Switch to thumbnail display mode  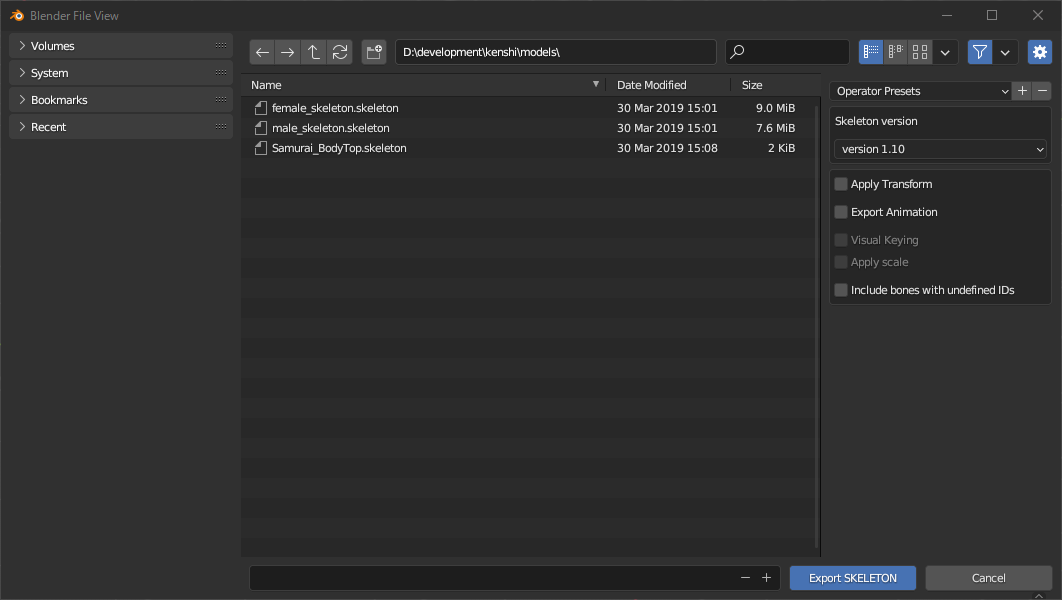(920, 52)
